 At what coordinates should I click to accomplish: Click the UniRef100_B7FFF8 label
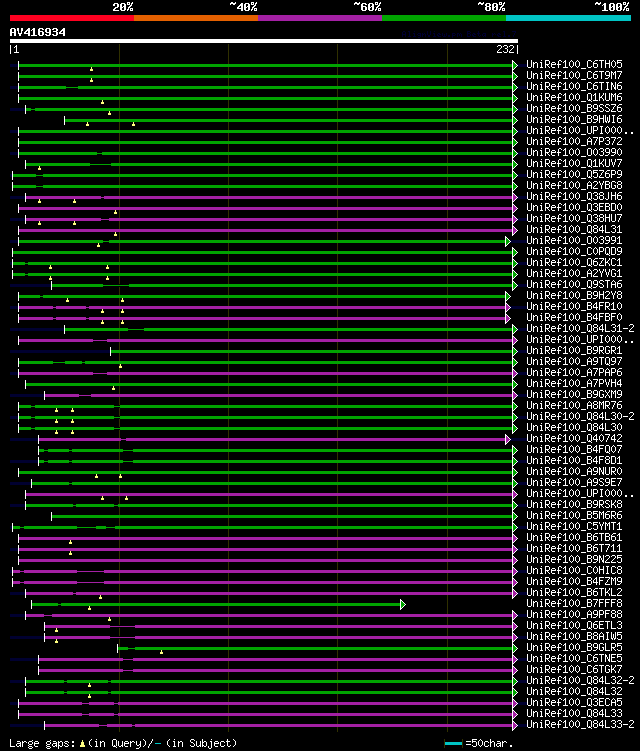click(x=574, y=604)
